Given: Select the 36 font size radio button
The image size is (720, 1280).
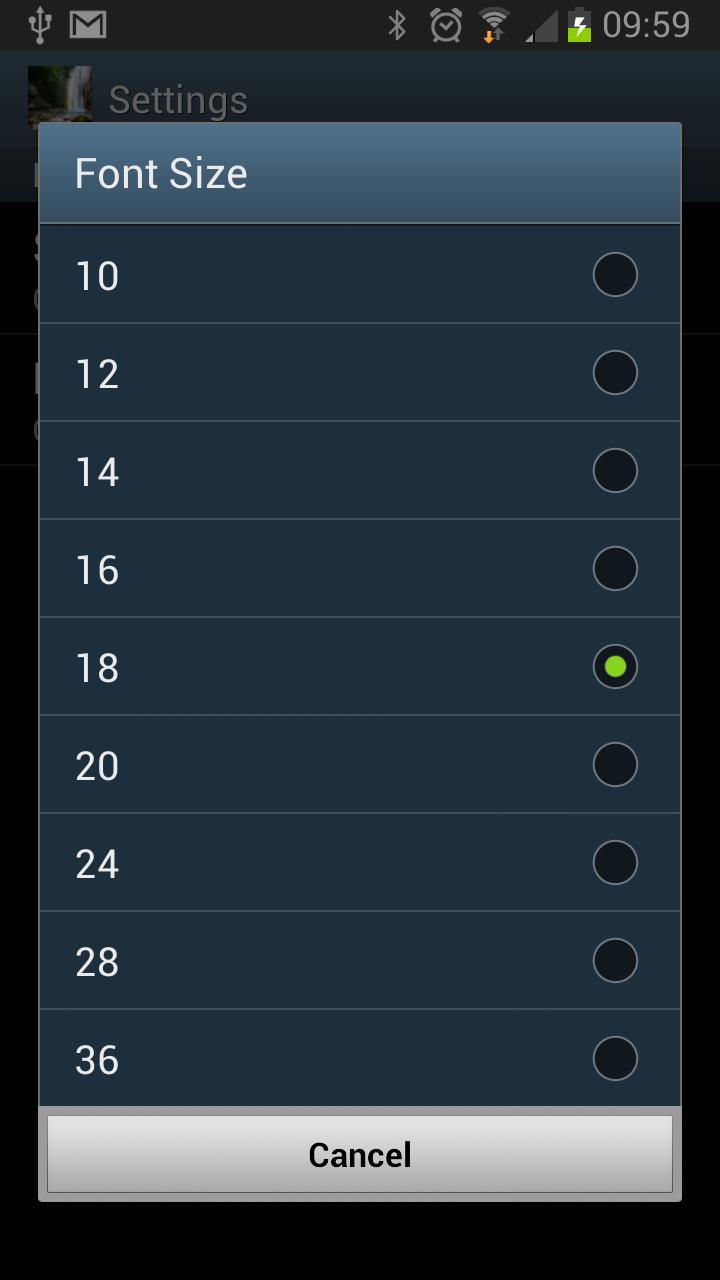Looking at the screenshot, I should point(615,1059).
